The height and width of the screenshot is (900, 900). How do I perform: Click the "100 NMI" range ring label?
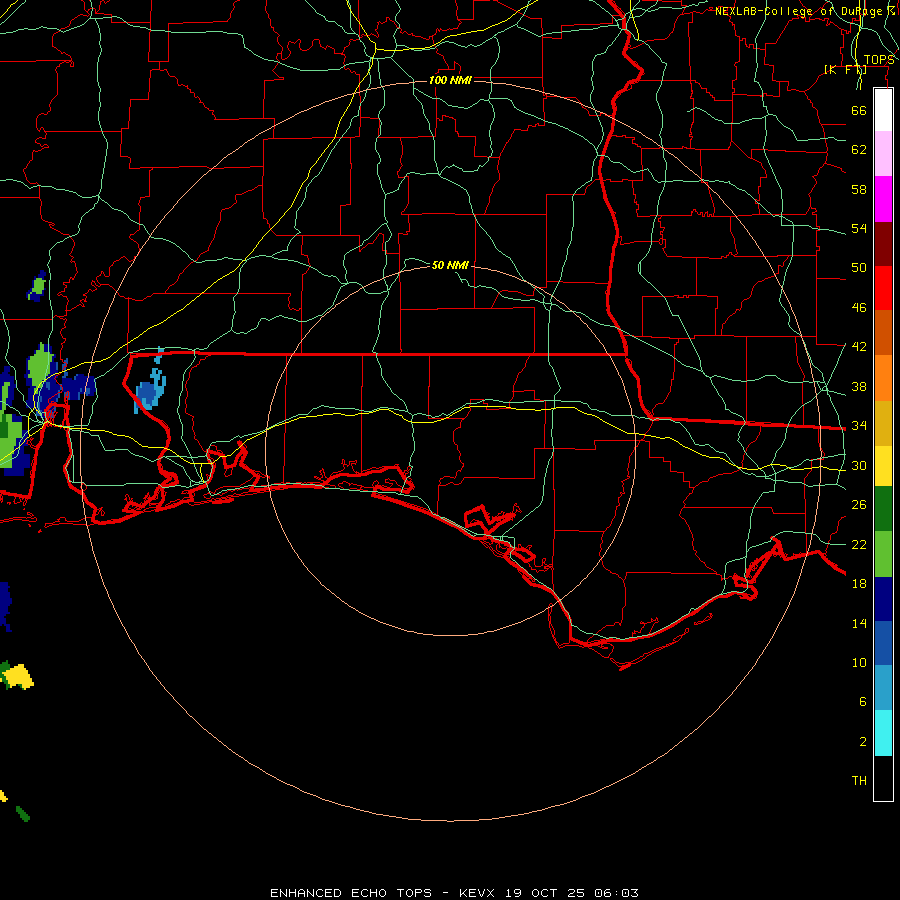point(450,80)
